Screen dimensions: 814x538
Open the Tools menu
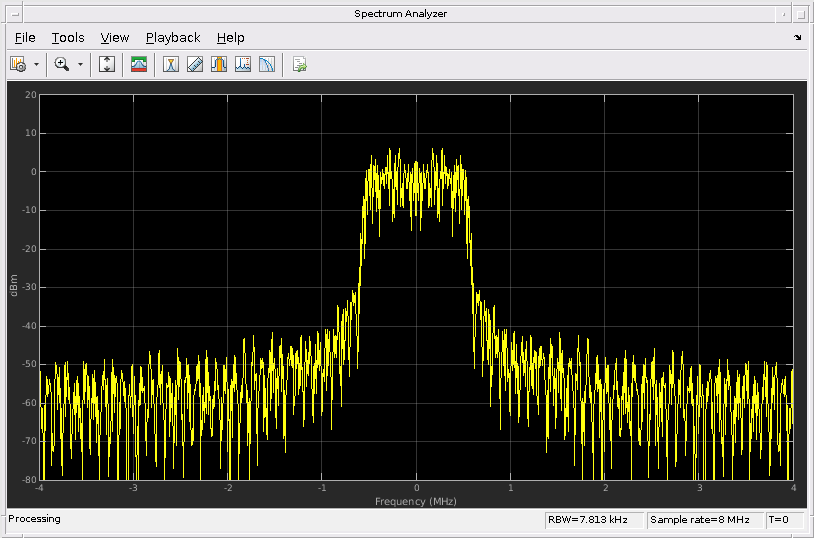[x=68, y=38]
